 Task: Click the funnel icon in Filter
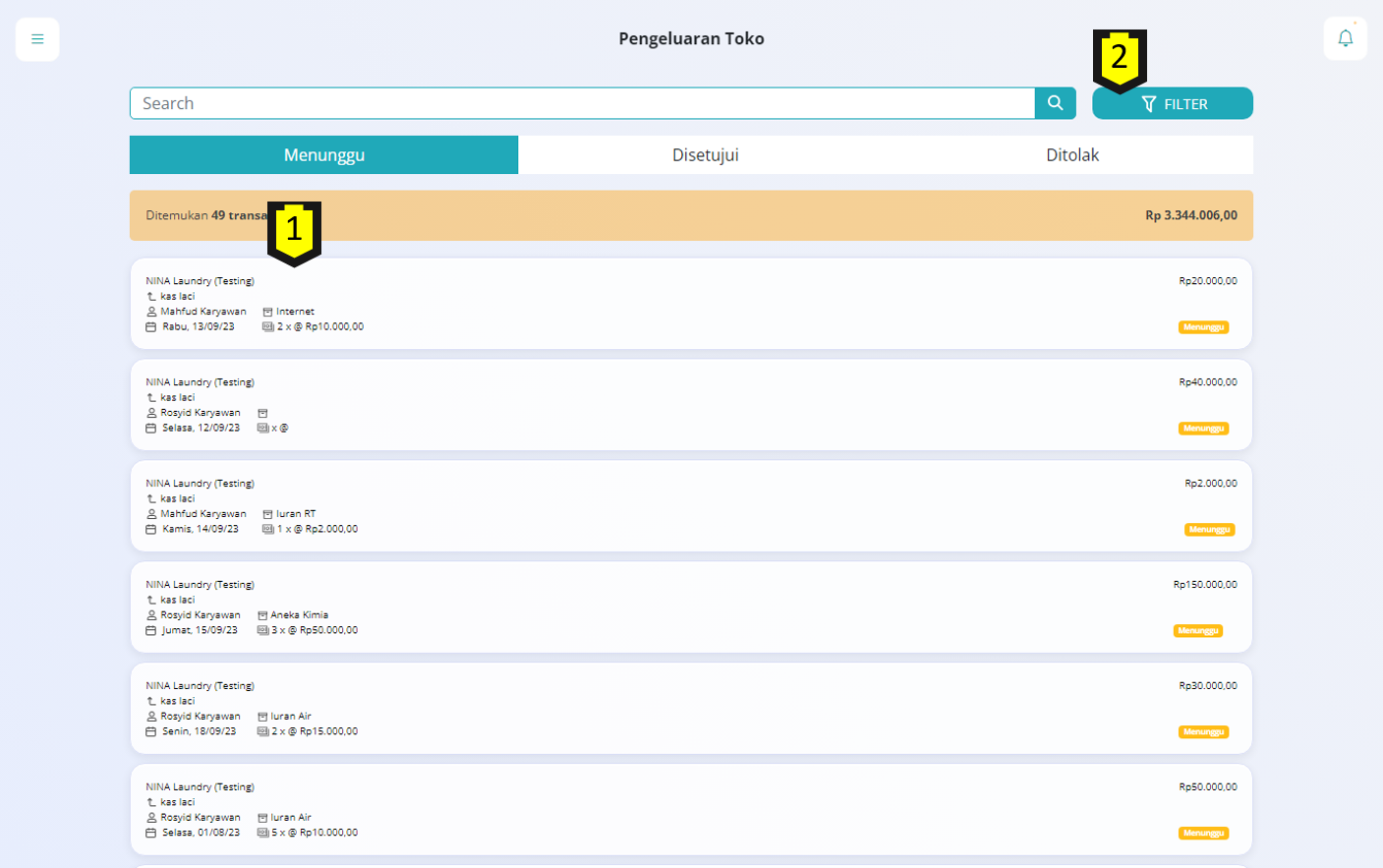point(1148,104)
